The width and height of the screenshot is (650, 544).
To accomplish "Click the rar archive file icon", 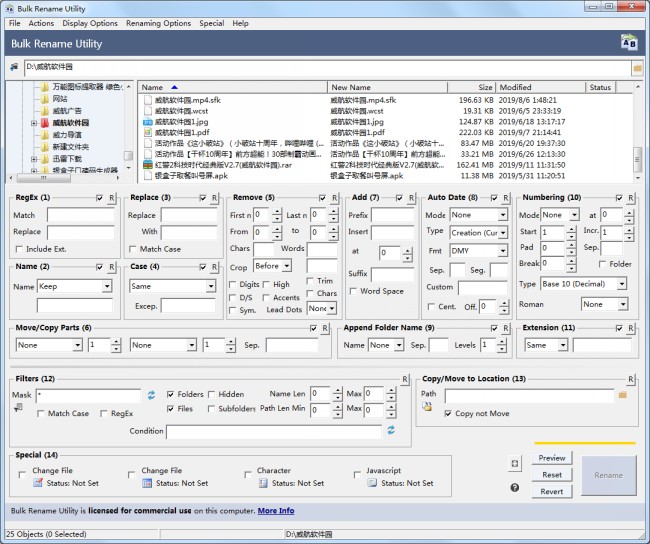I will click(148, 165).
